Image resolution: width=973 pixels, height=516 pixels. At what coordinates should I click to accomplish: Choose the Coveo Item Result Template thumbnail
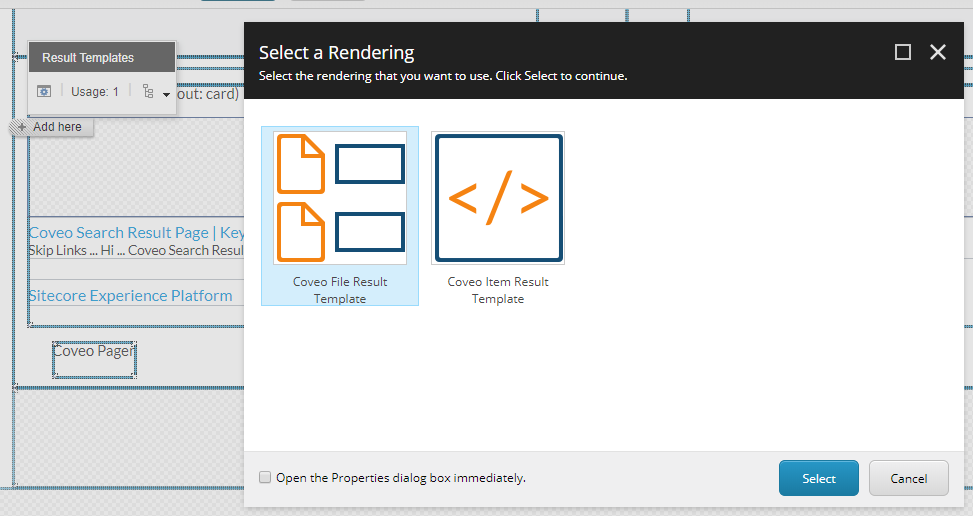point(498,198)
